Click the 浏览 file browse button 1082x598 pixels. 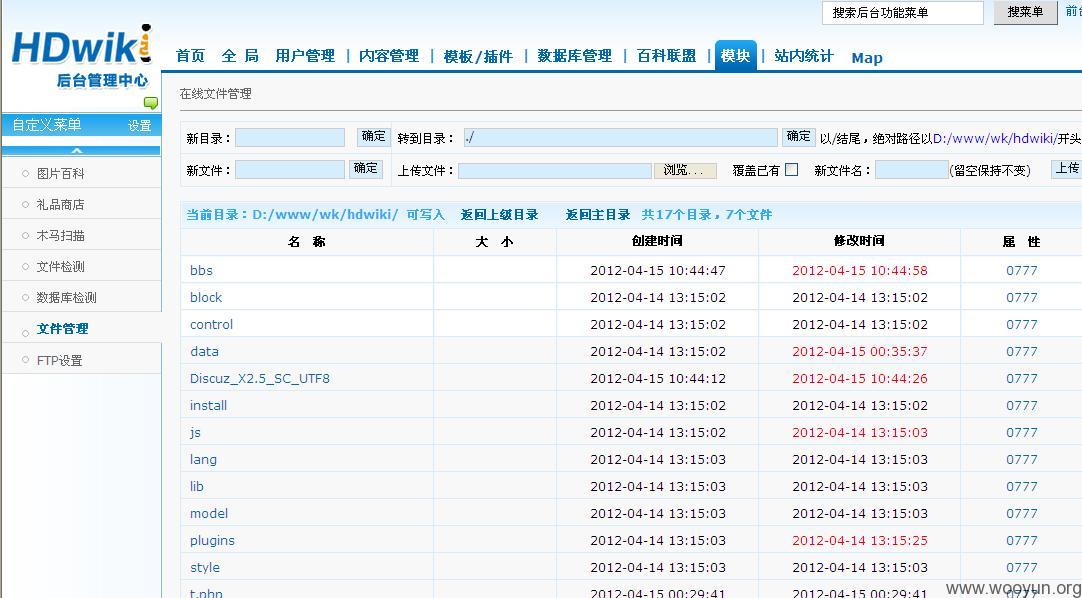coord(685,170)
